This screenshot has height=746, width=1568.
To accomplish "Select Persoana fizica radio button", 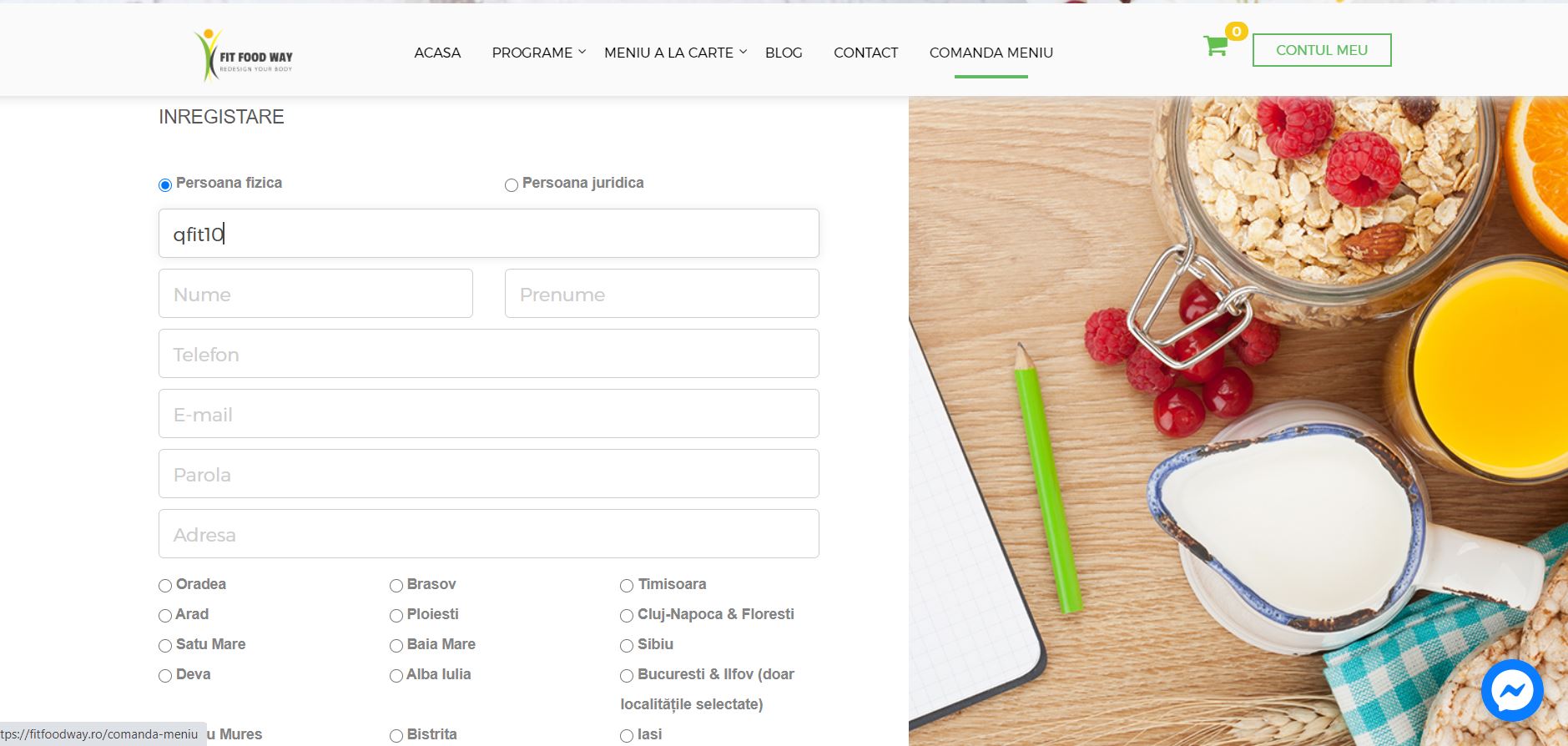I will point(165,185).
